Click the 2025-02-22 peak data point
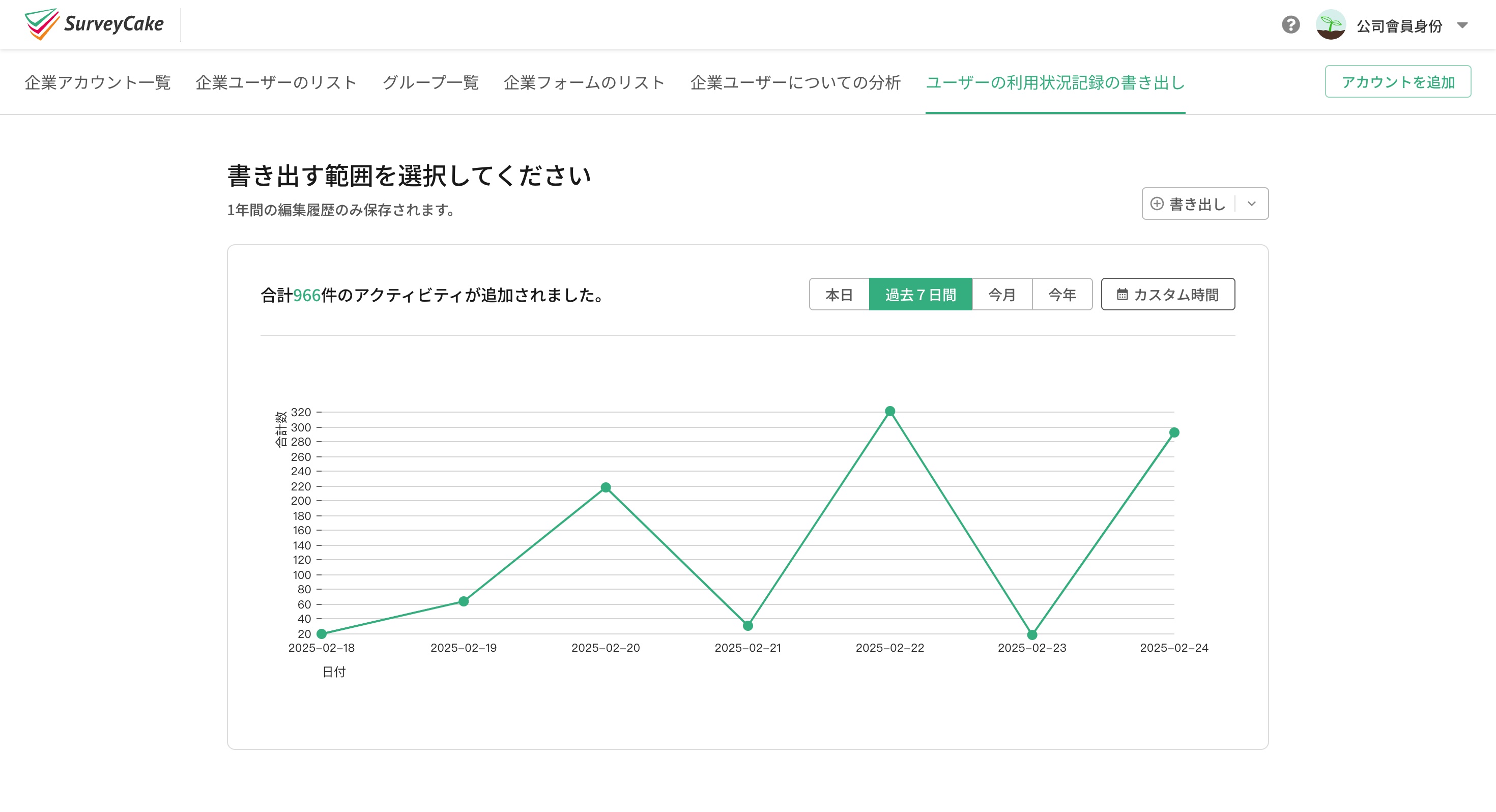This screenshot has height=812, width=1496. [x=889, y=411]
